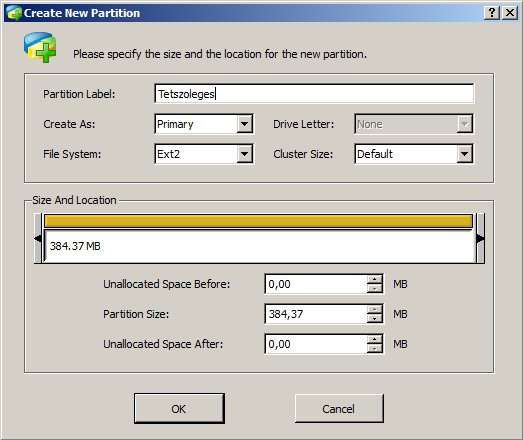Click the left partition resize handle arrow
The width and height of the screenshot is (523, 440).
(38, 238)
